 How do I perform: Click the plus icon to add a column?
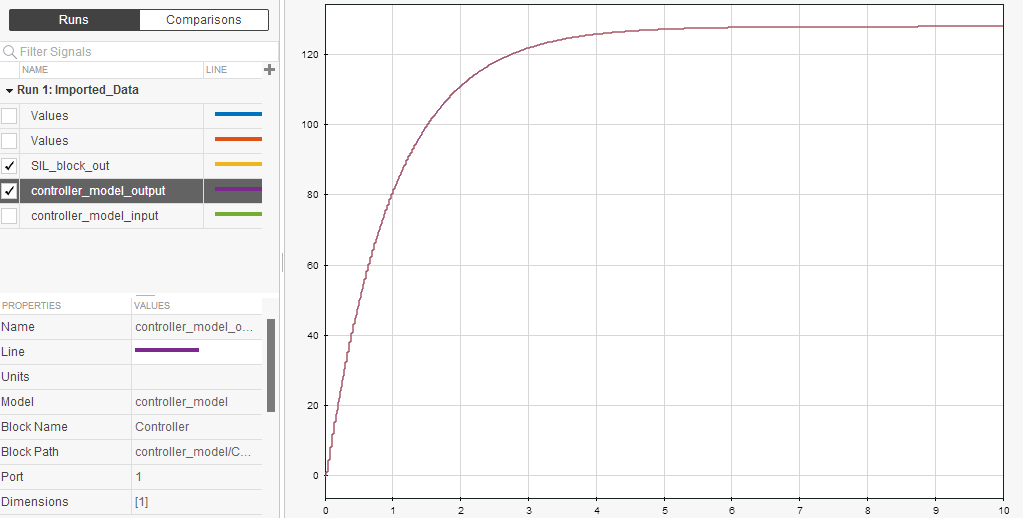pos(269,70)
